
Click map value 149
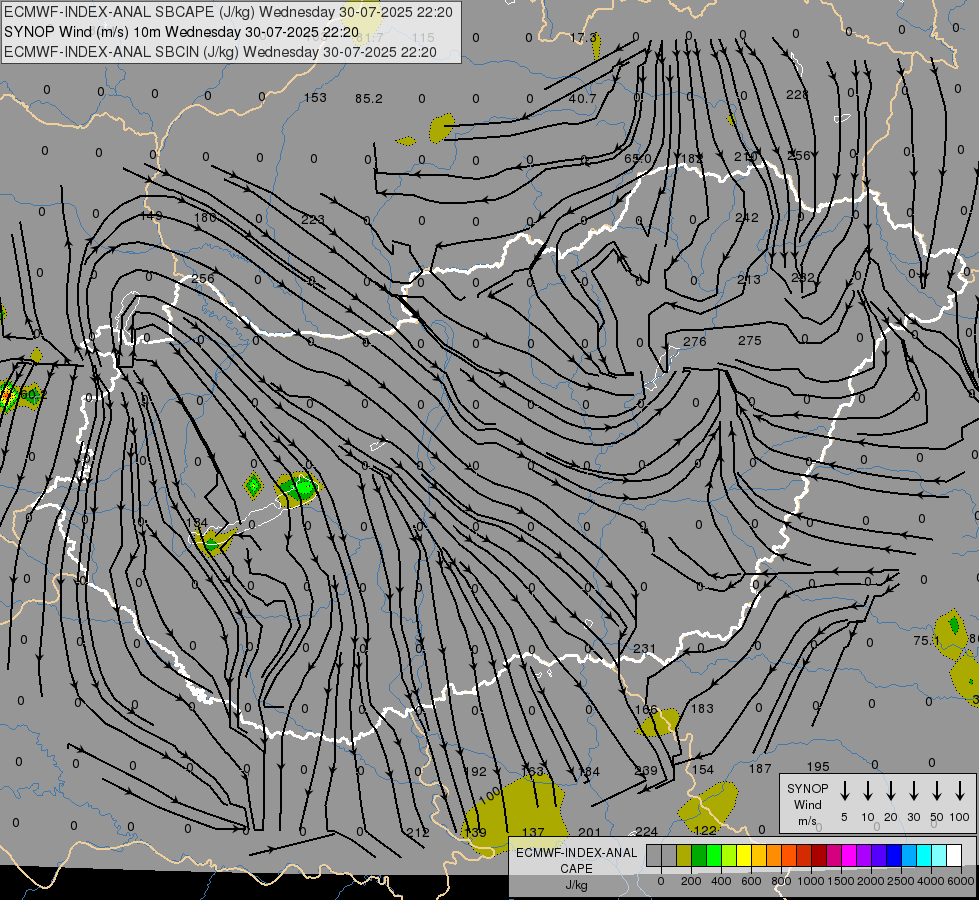pos(151,215)
